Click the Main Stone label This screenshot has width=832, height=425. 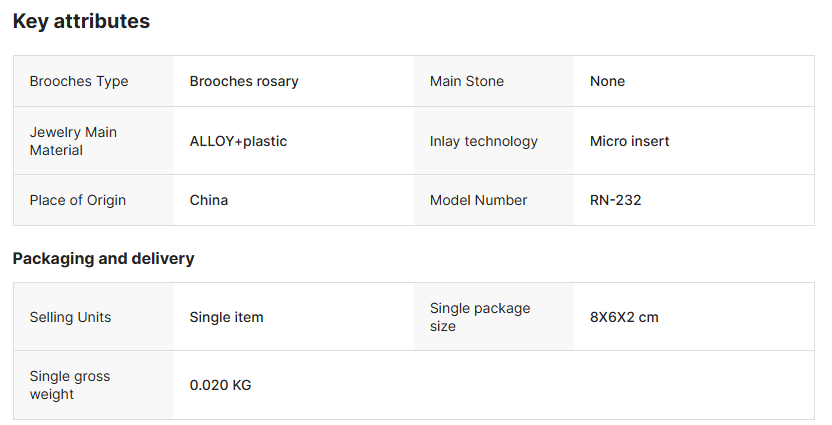467,81
